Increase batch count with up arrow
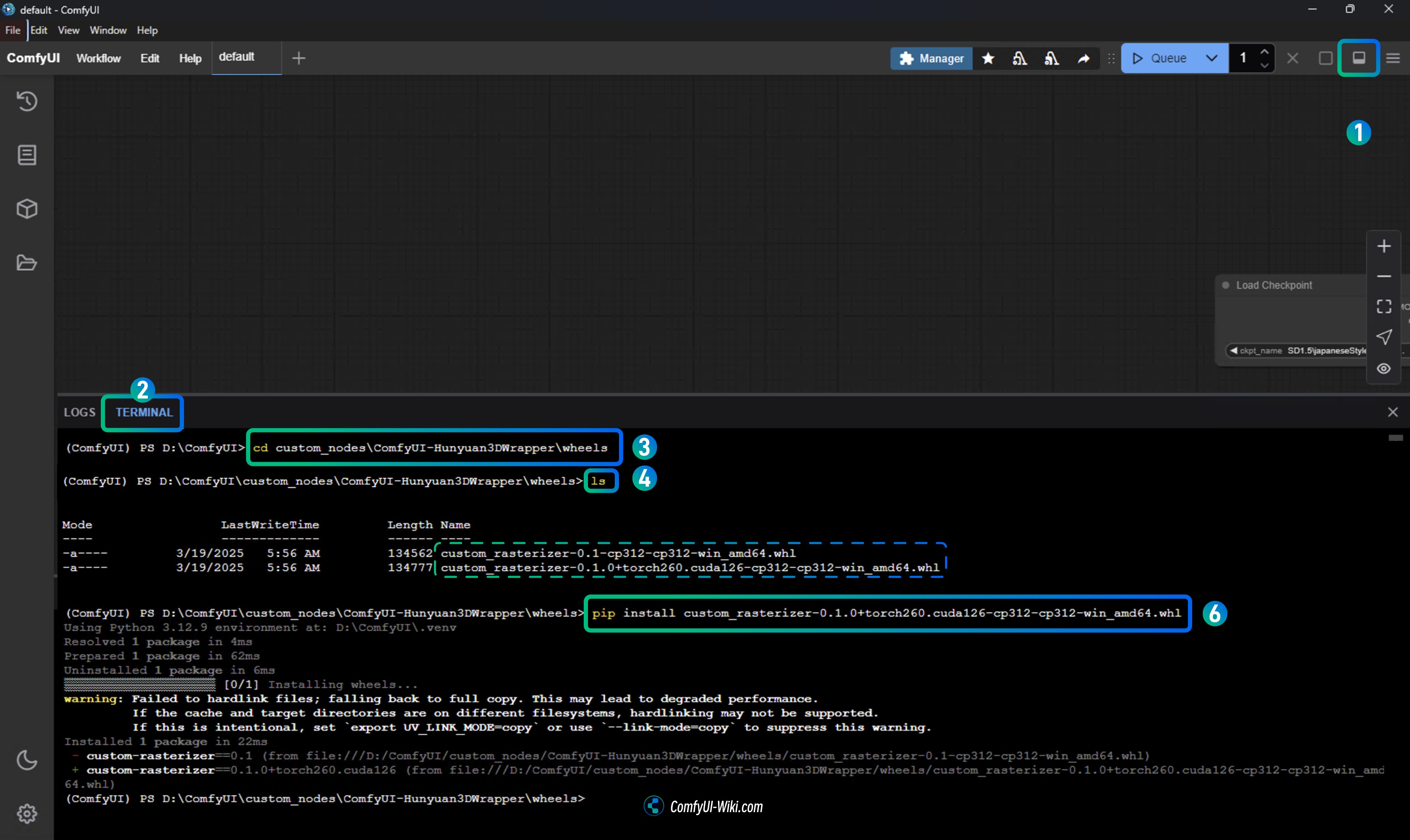 click(x=1264, y=51)
